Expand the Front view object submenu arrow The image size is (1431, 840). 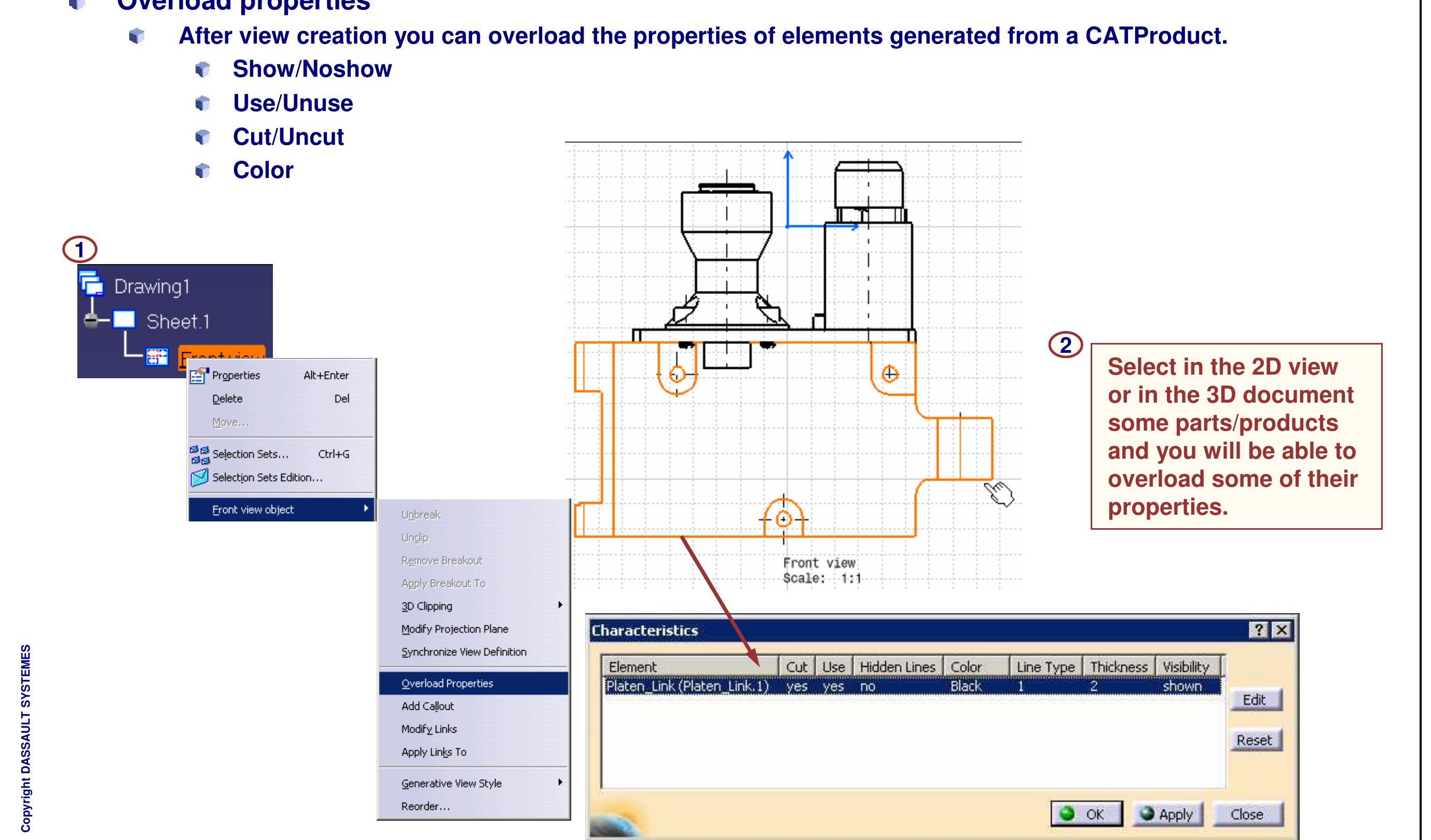click(x=366, y=508)
